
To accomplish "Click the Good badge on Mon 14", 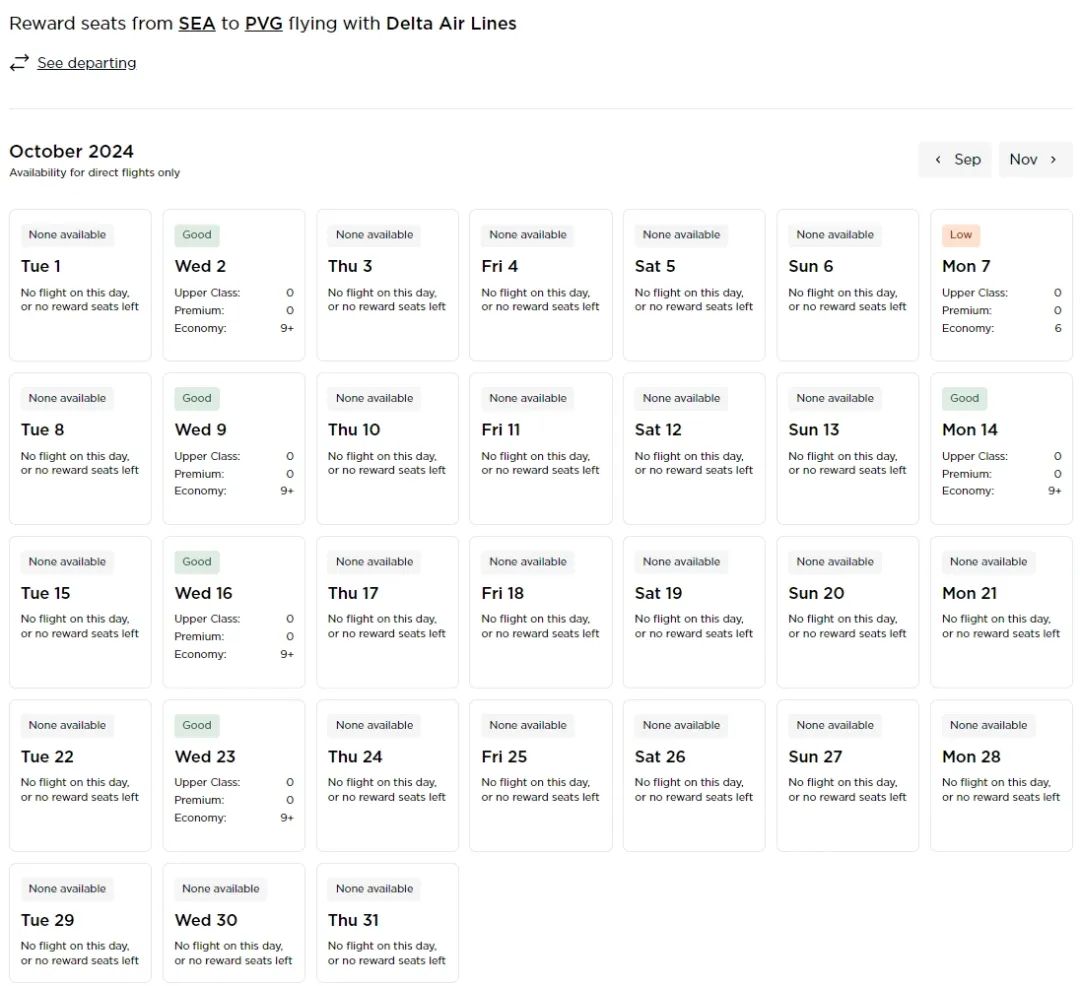I will pyautogui.click(x=964, y=398).
